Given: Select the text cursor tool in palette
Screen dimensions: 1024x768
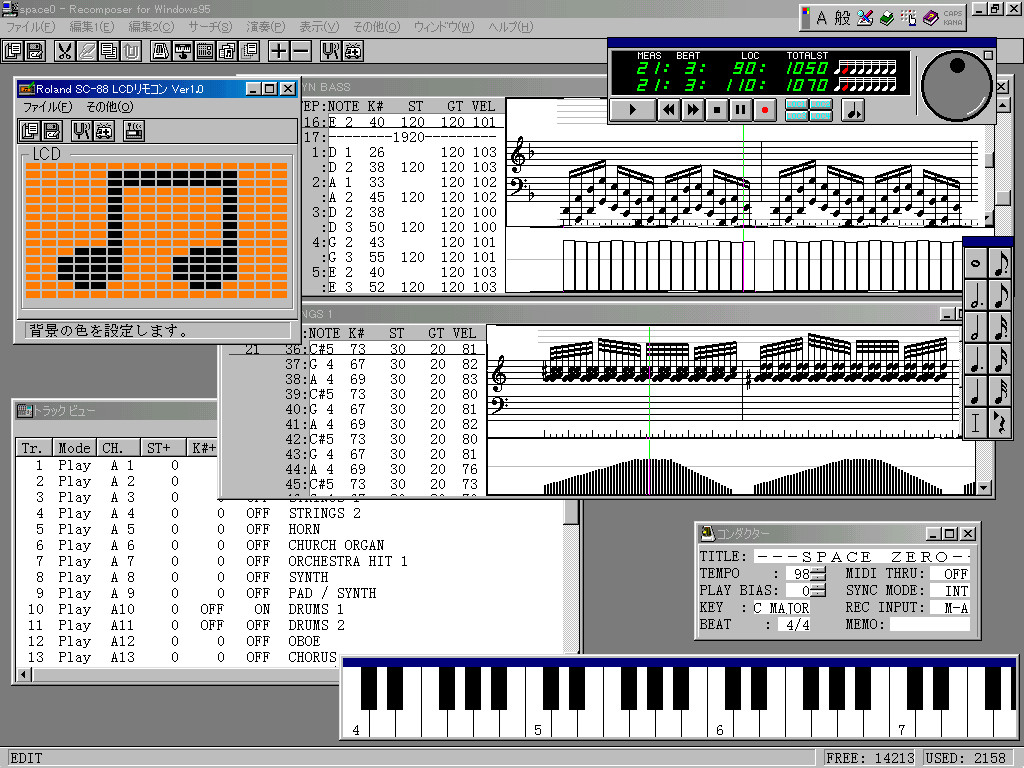Looking at the screenshot, I should click(x=976, y=422).
